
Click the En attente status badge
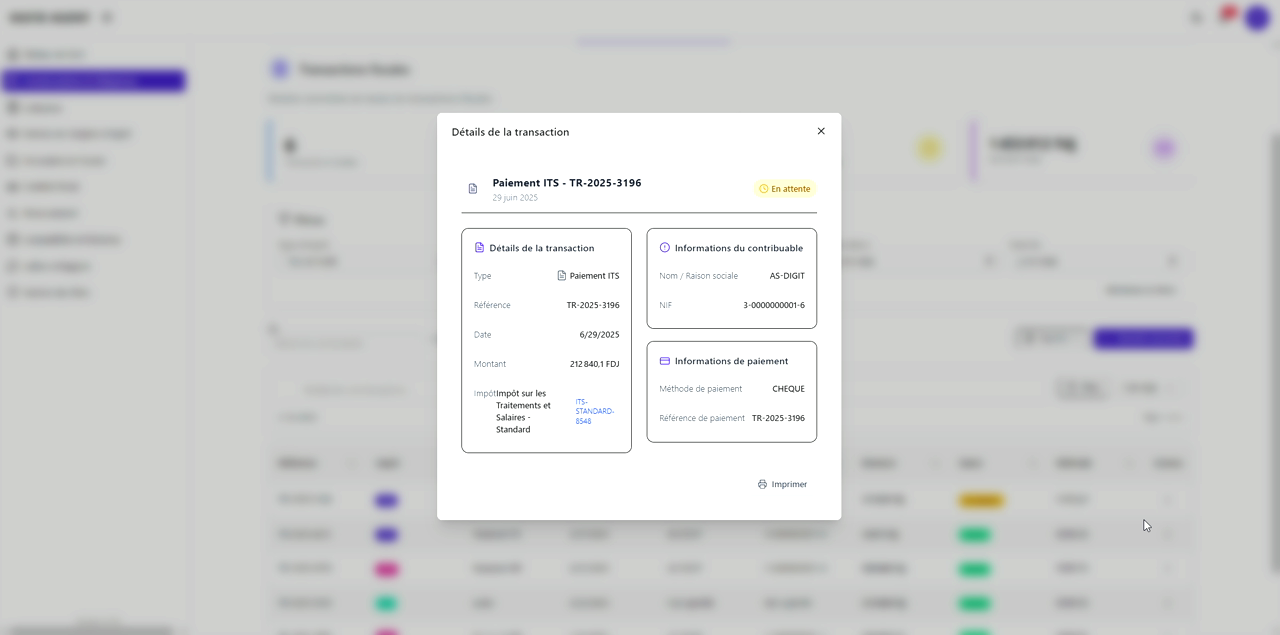[x=785, y=188]
